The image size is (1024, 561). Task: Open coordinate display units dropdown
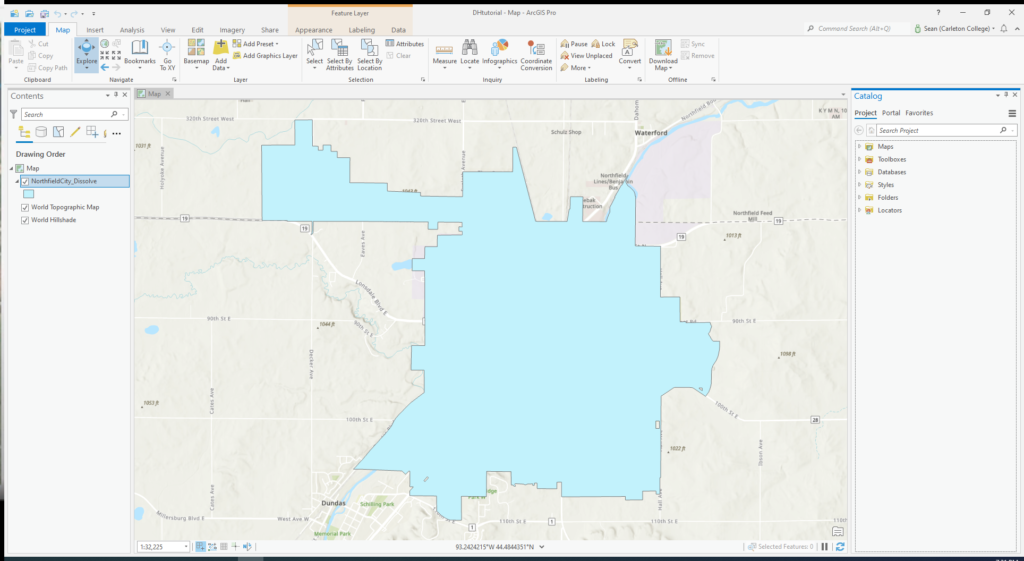point(542,547)
